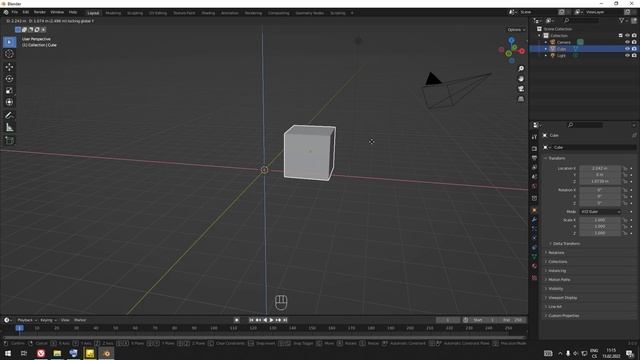Click the Location X value field
The image size is (640, 360).
(600, 168)
